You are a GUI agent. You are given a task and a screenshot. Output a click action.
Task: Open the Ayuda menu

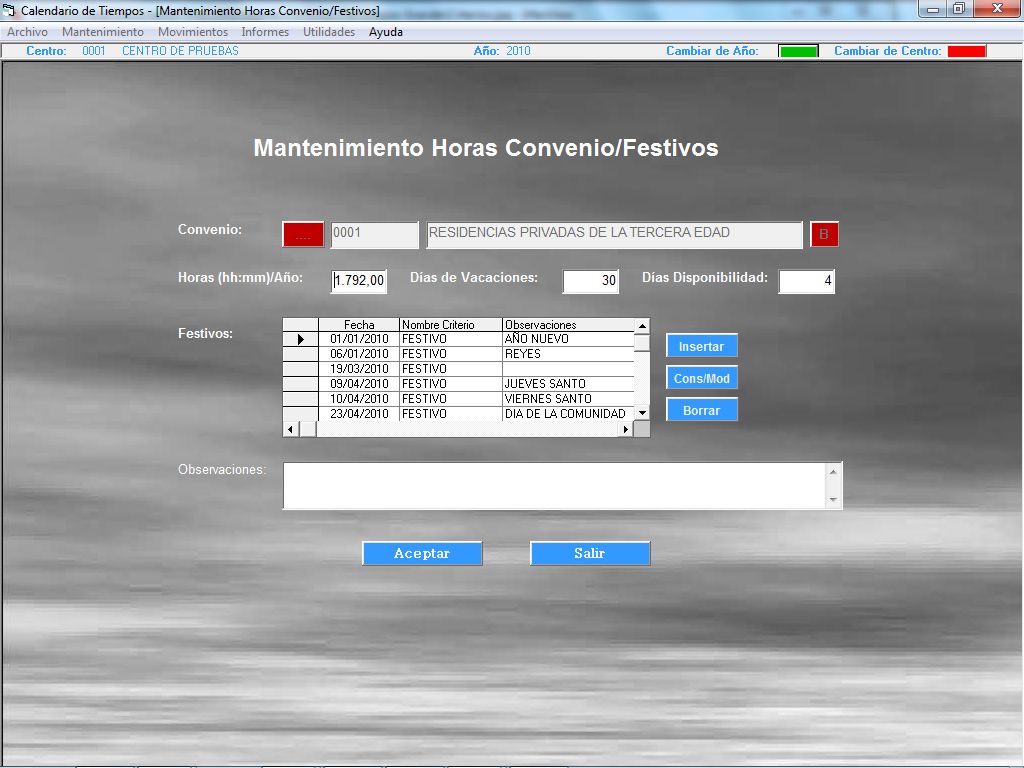tap(385, 32)
